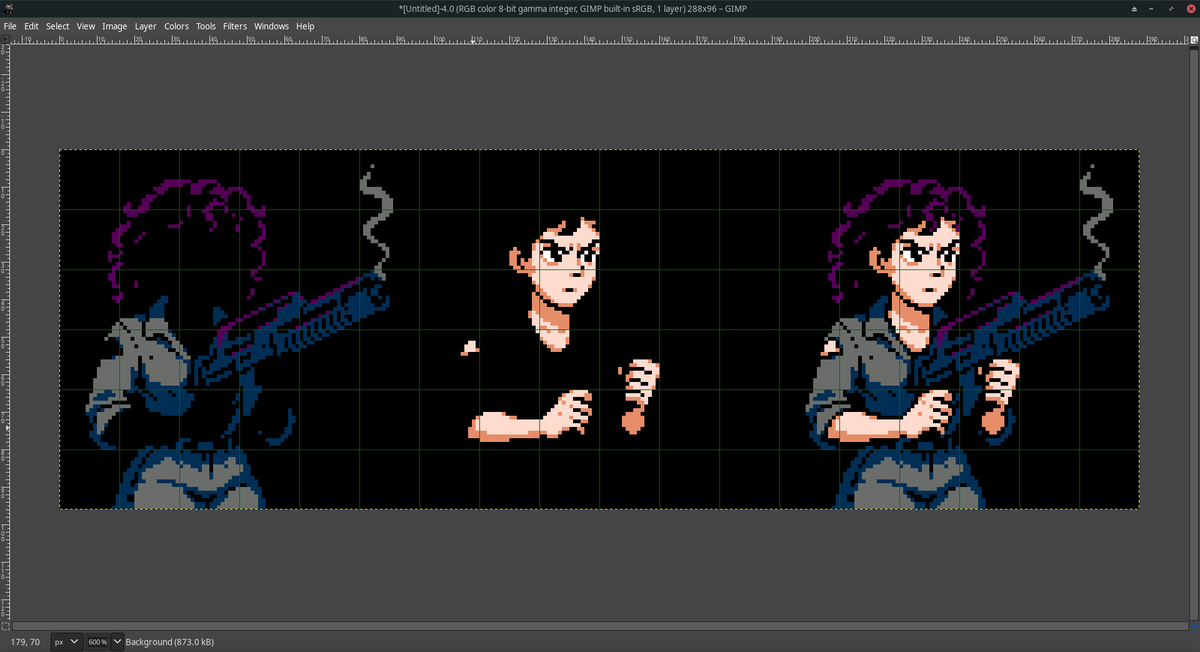Click the keep-above arrow icon in title bar
Viewport: 1200px width, 652px height.
tap(1134, 9)
